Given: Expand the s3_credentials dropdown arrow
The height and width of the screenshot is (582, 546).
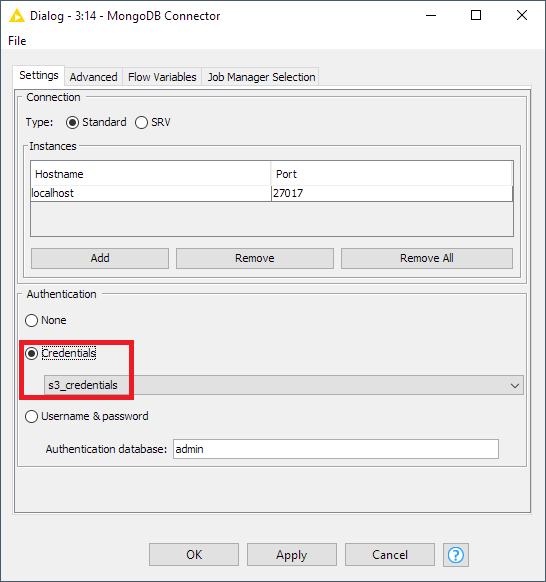Looking at the screenshot, I should (514, 385).
